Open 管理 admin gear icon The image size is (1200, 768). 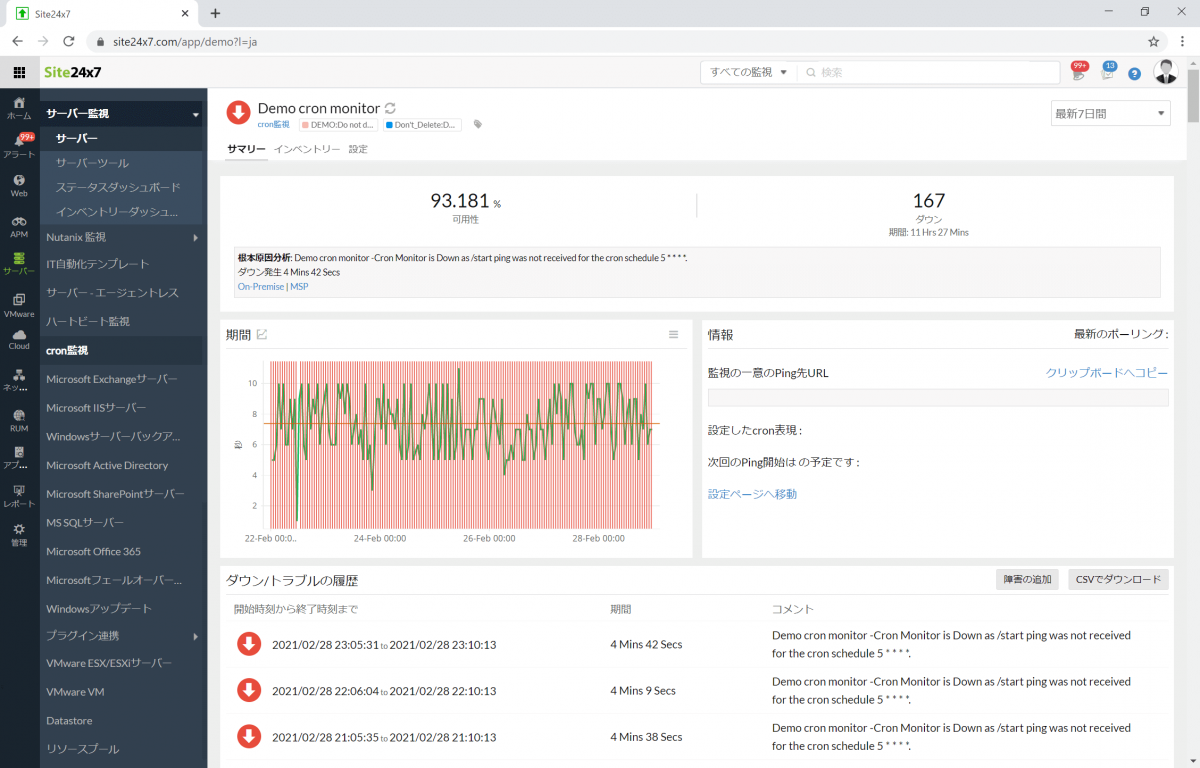pos(19,534)
